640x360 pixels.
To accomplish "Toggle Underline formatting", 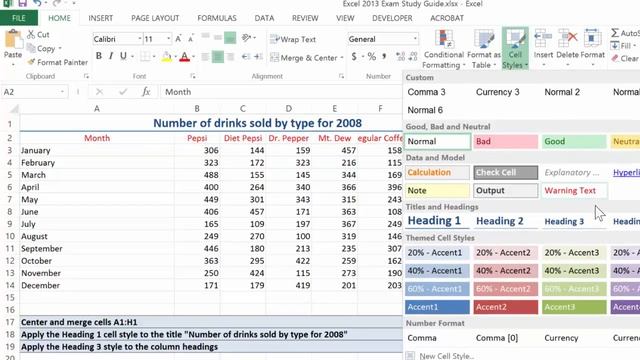I will (123, 56).
